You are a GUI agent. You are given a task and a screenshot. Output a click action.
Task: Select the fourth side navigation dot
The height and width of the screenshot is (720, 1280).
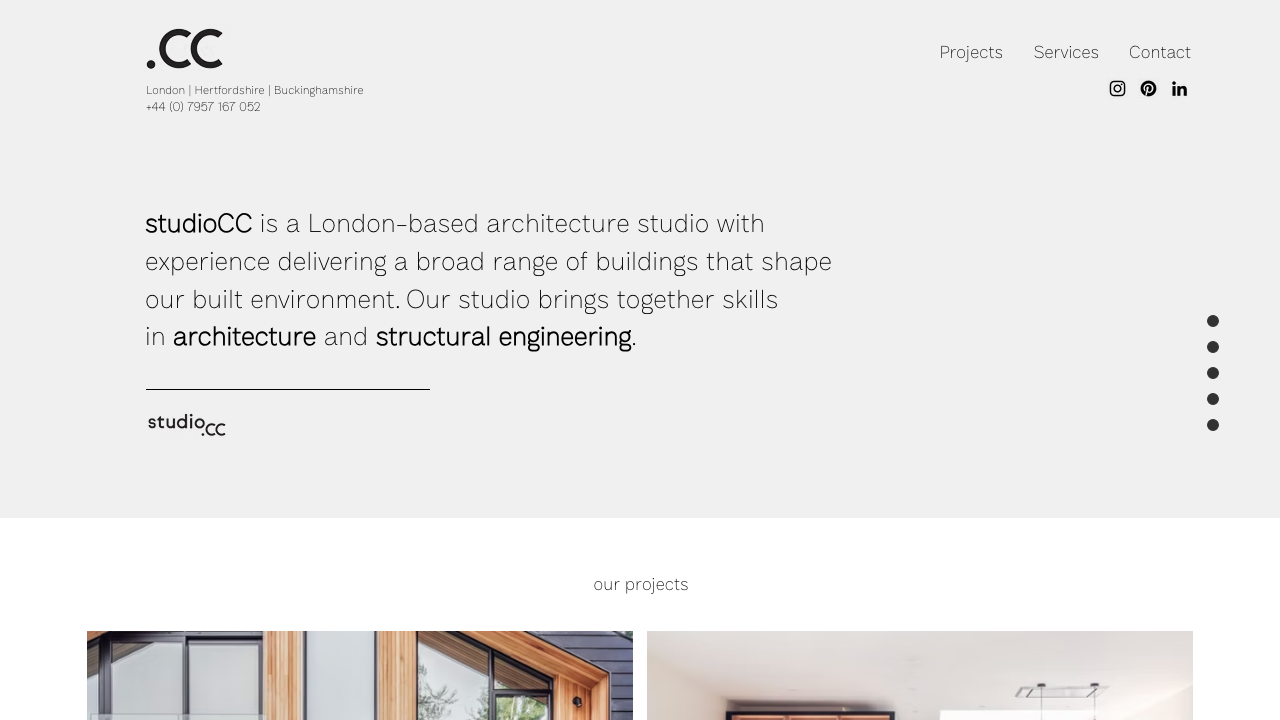[x=1213, y=399]
